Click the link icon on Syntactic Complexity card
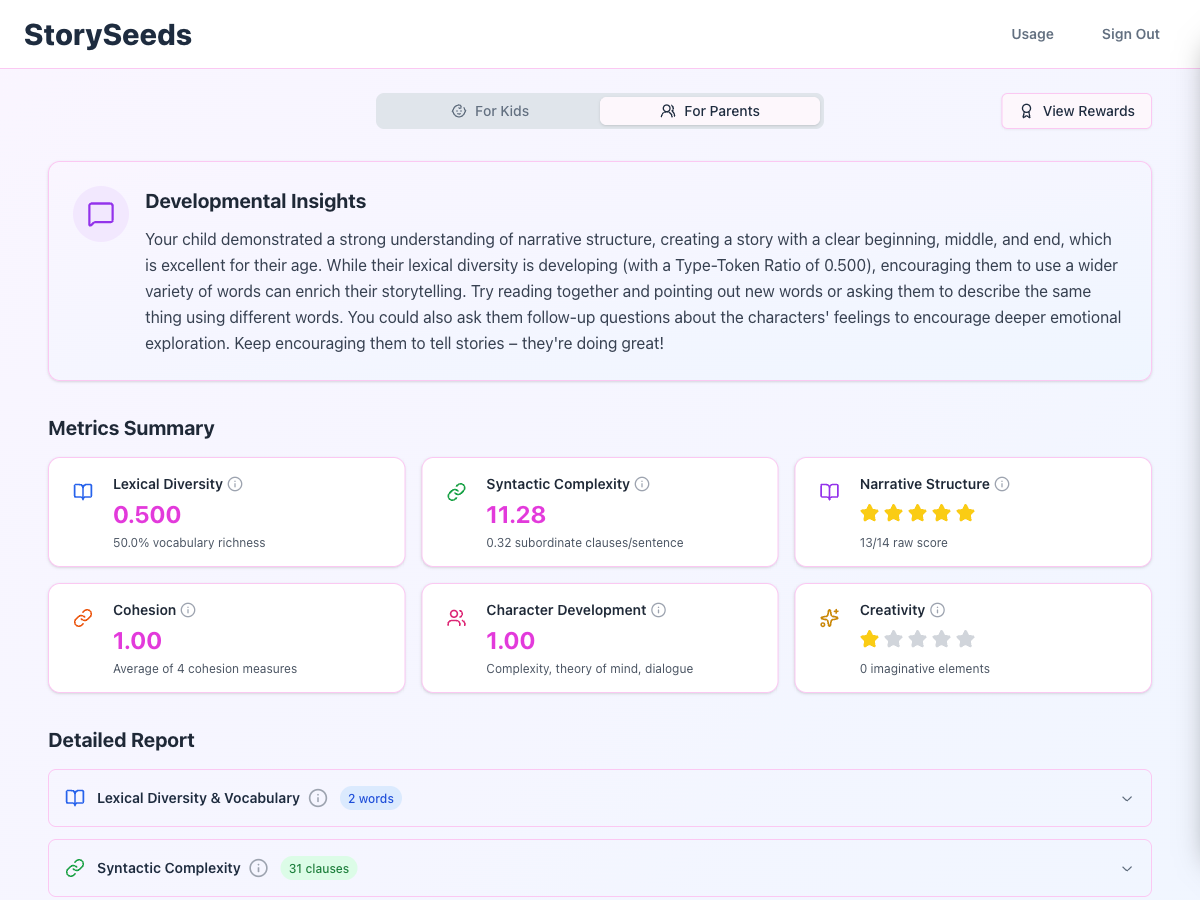 [456, 491]
